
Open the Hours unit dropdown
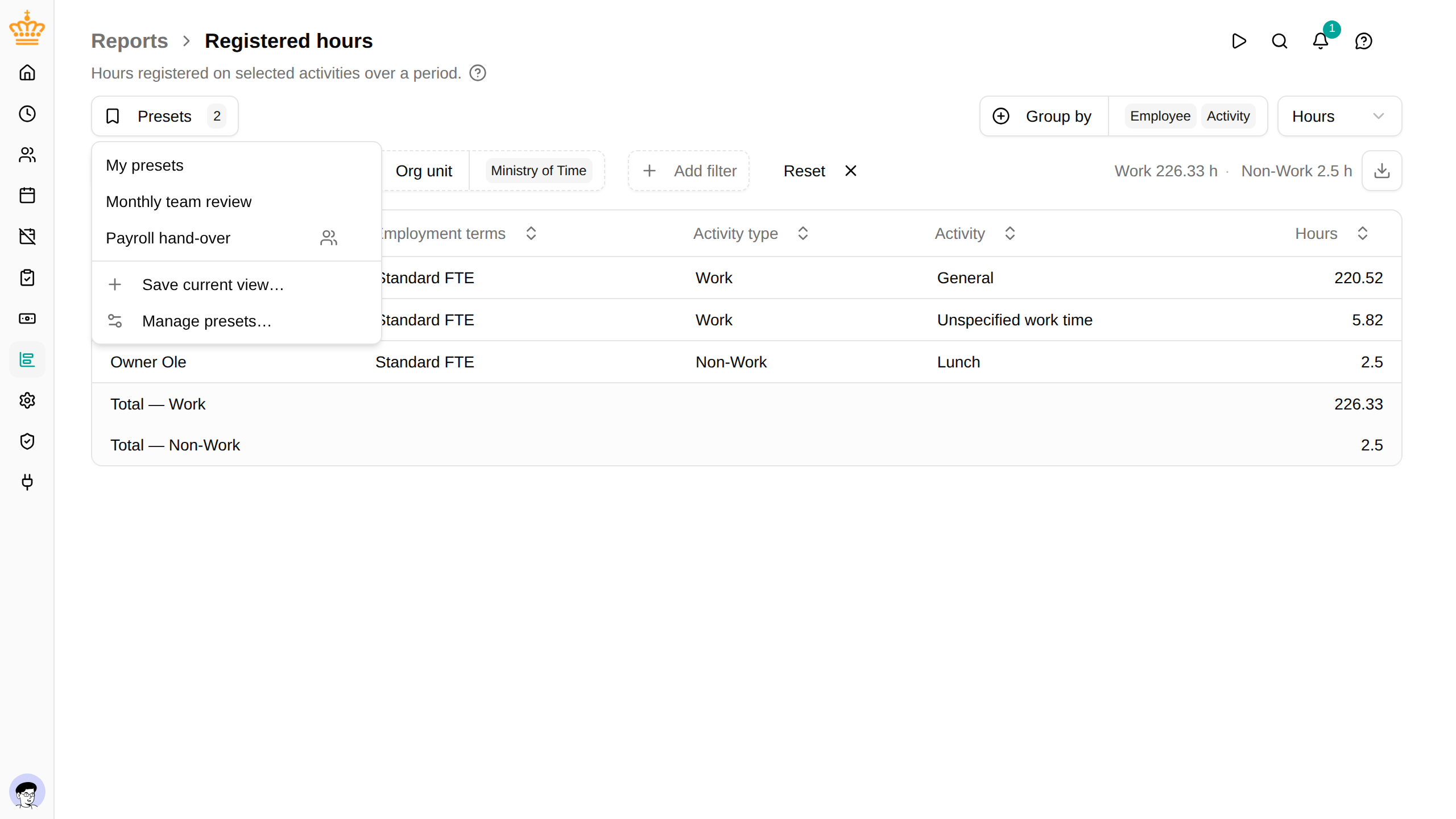tap(1339, 116)
